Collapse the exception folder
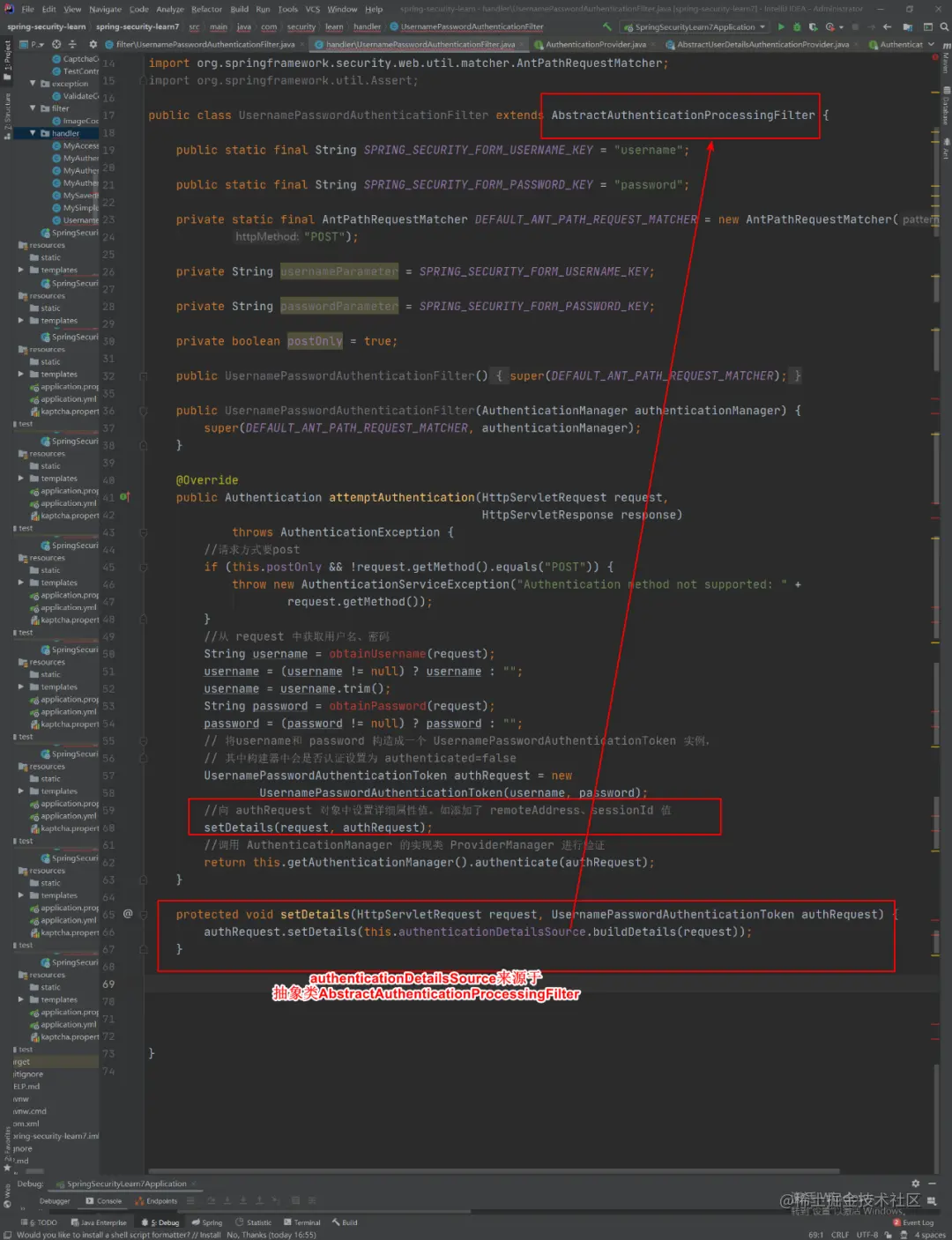Viewport: 952px width, 1240px height. click(x=33, y=84)
